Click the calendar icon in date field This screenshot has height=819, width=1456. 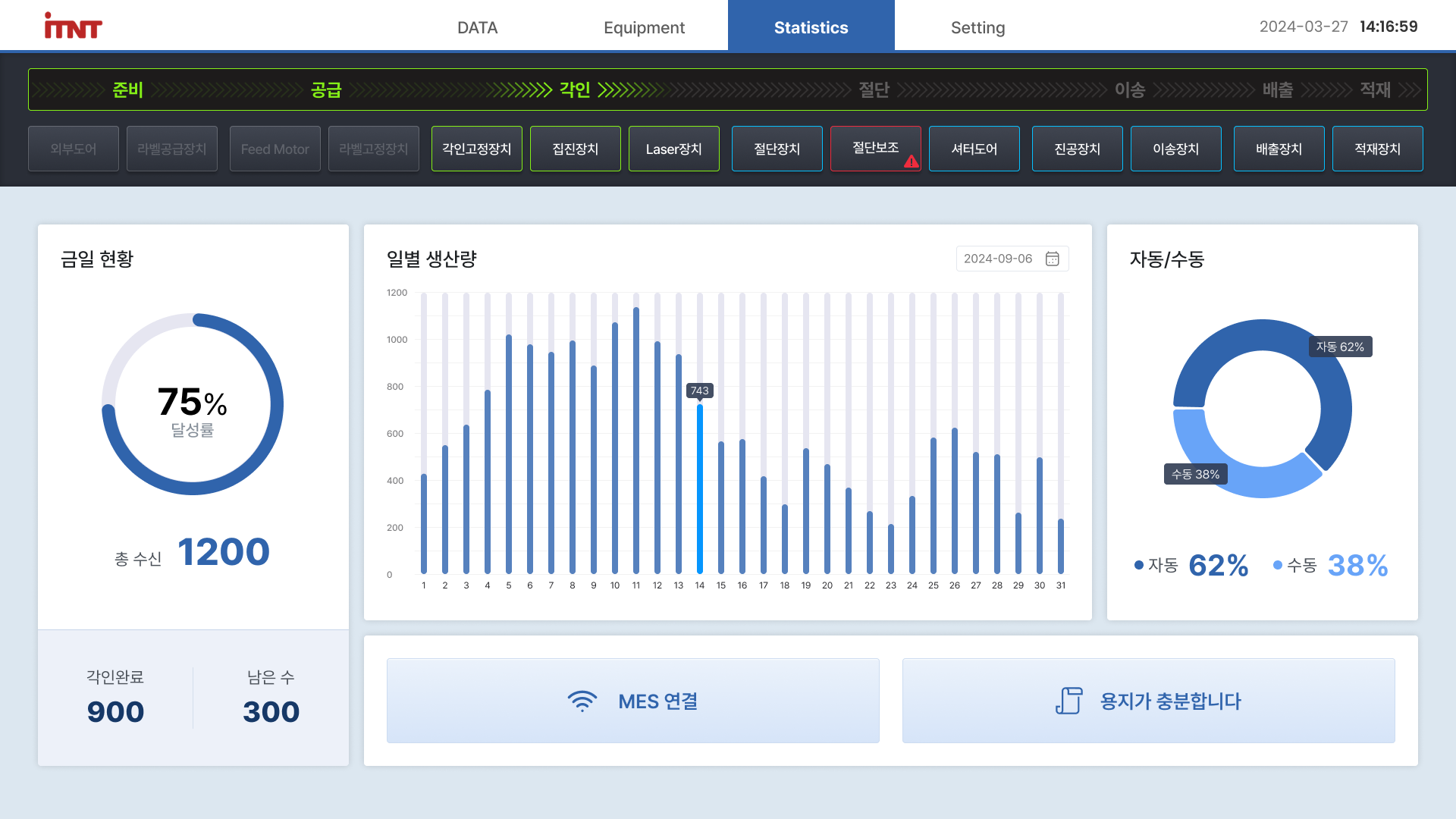tap(1052, 259)
